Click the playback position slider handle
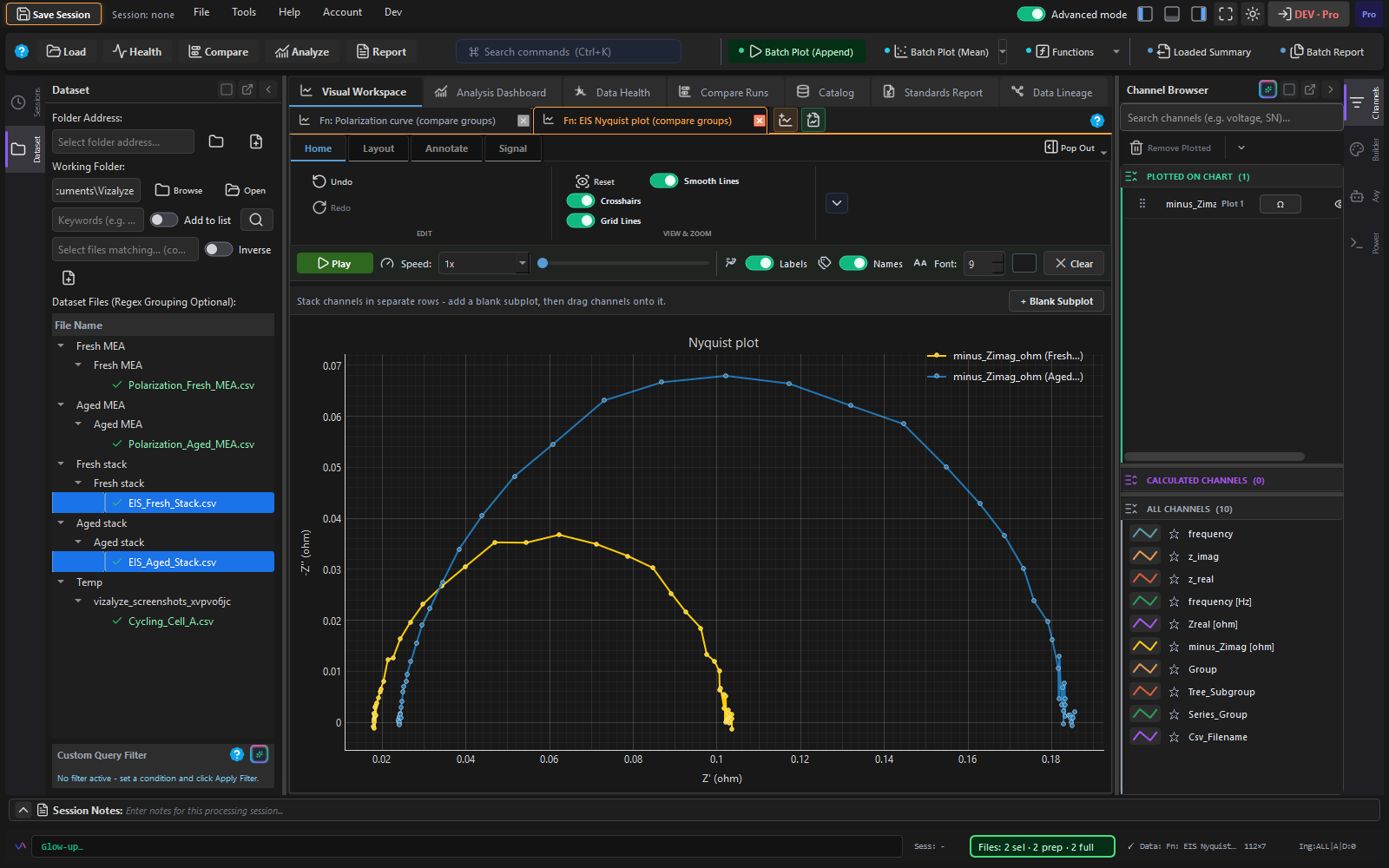The width and height of the screenshot is (1389, 868). 543,263
